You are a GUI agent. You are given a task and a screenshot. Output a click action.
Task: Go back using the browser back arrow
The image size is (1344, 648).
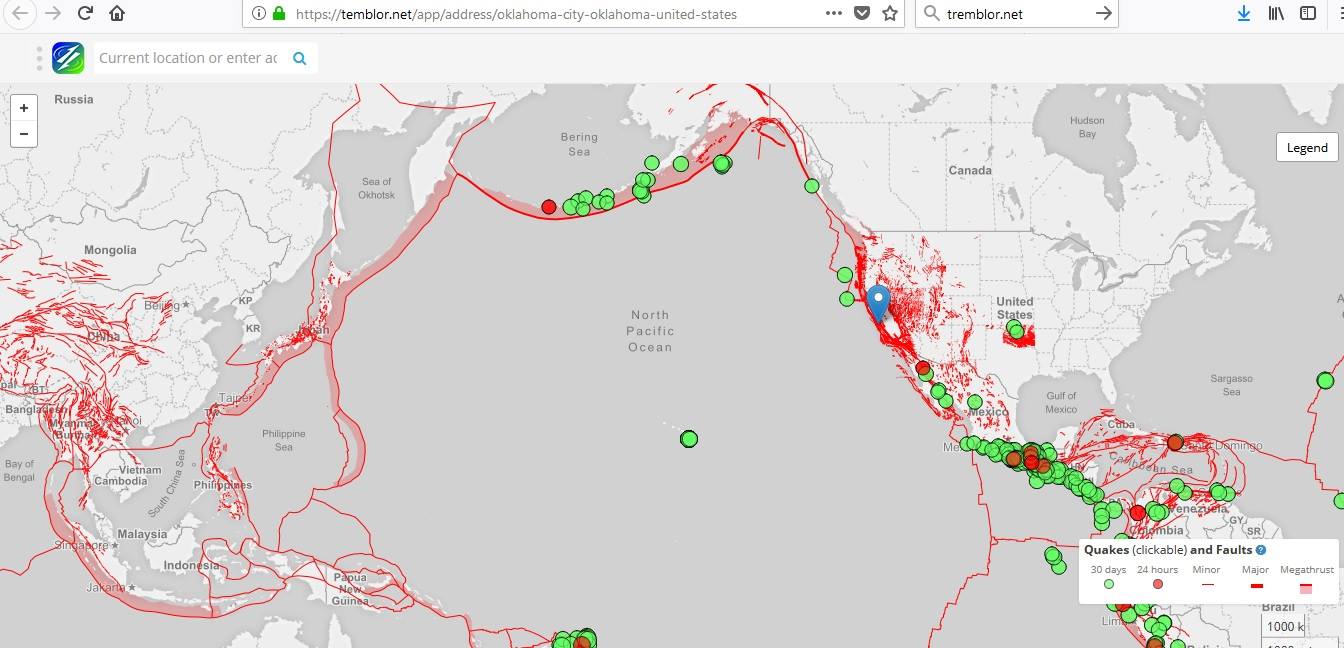[x=20, y=13]
